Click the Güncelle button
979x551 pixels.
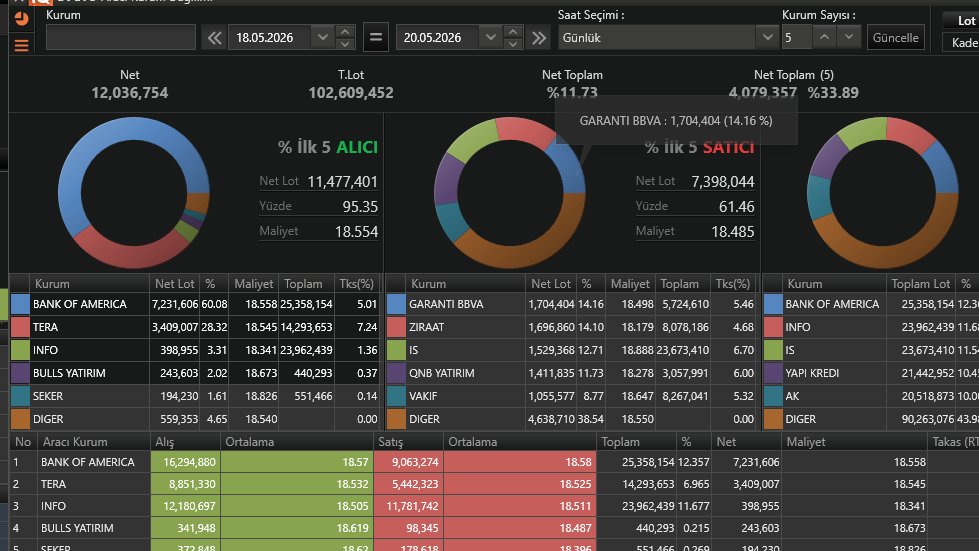(x=895, y=37)
